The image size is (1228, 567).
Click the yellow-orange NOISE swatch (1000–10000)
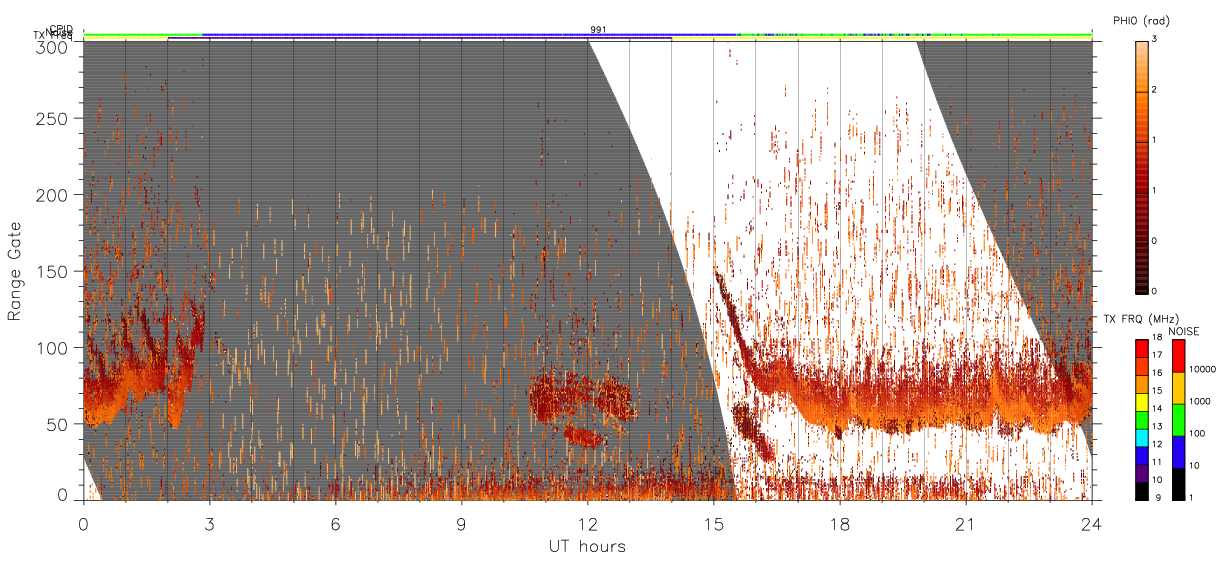pyautogui.click(x=1179, y=388)
